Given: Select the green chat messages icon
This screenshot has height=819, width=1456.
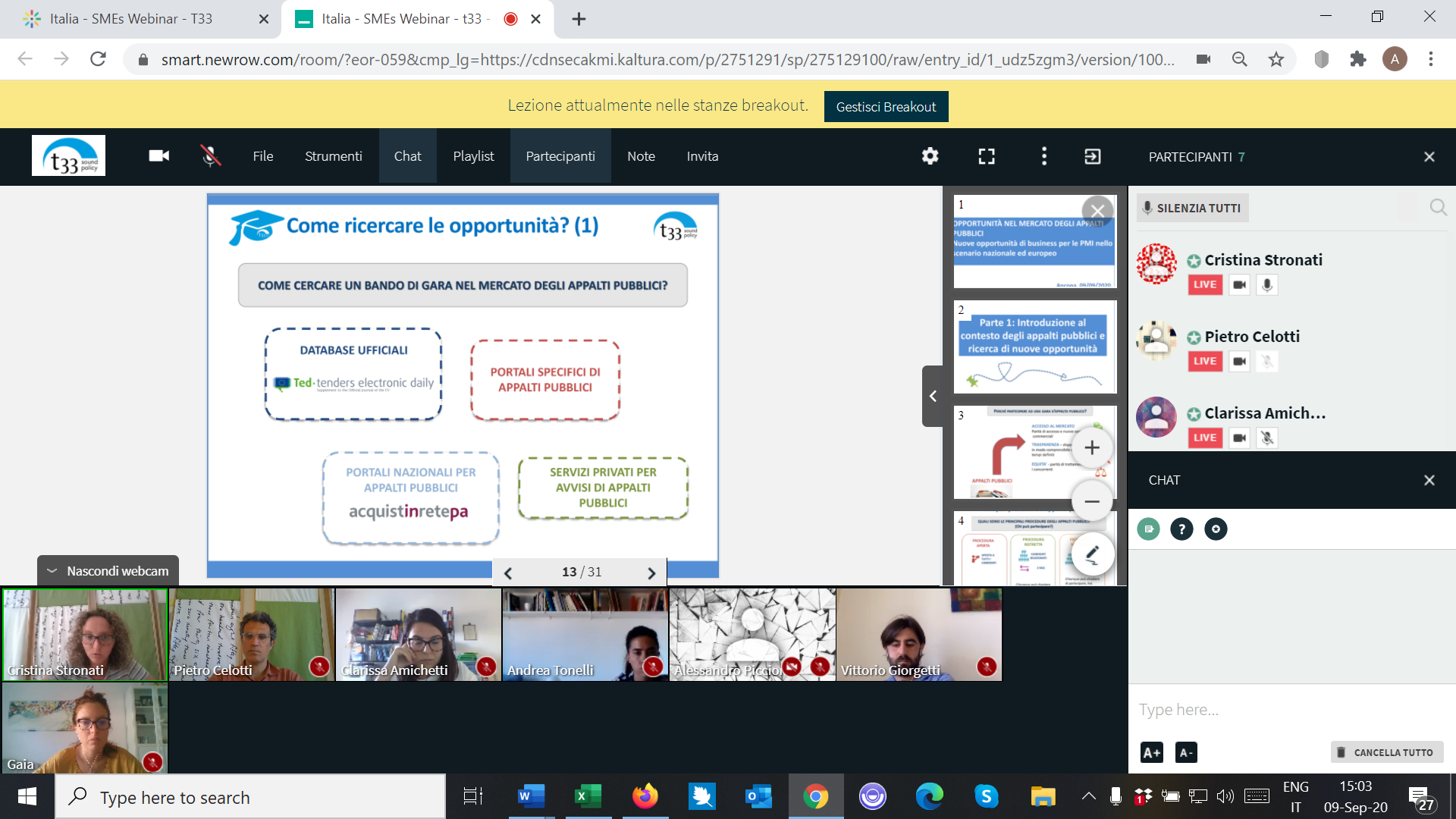Looking at the screenshot, I should point(1148,529).
